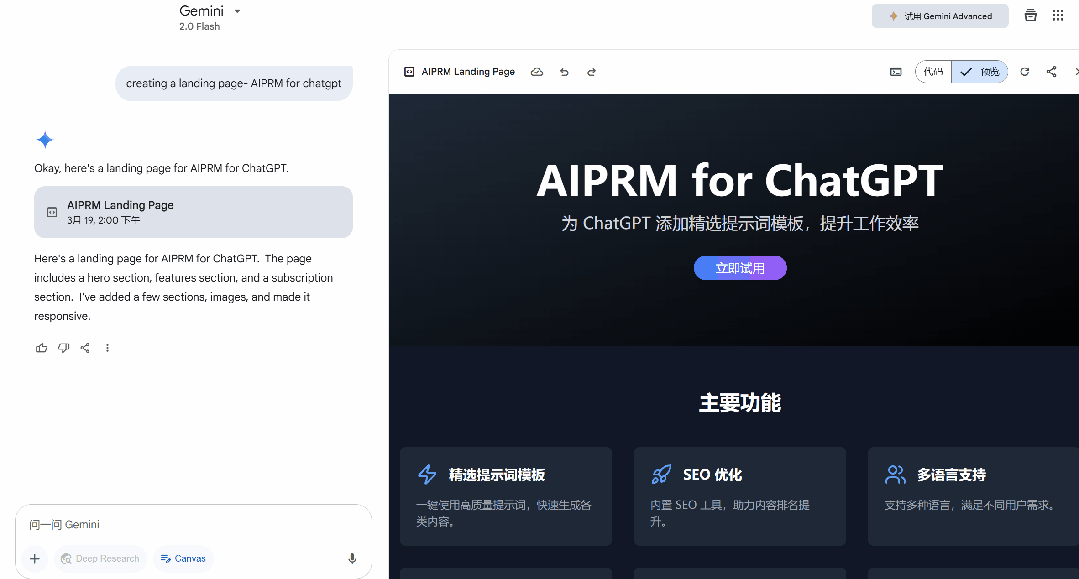
Task: Switch to the preview tab in canvas
Action: (x=980, y=72)
